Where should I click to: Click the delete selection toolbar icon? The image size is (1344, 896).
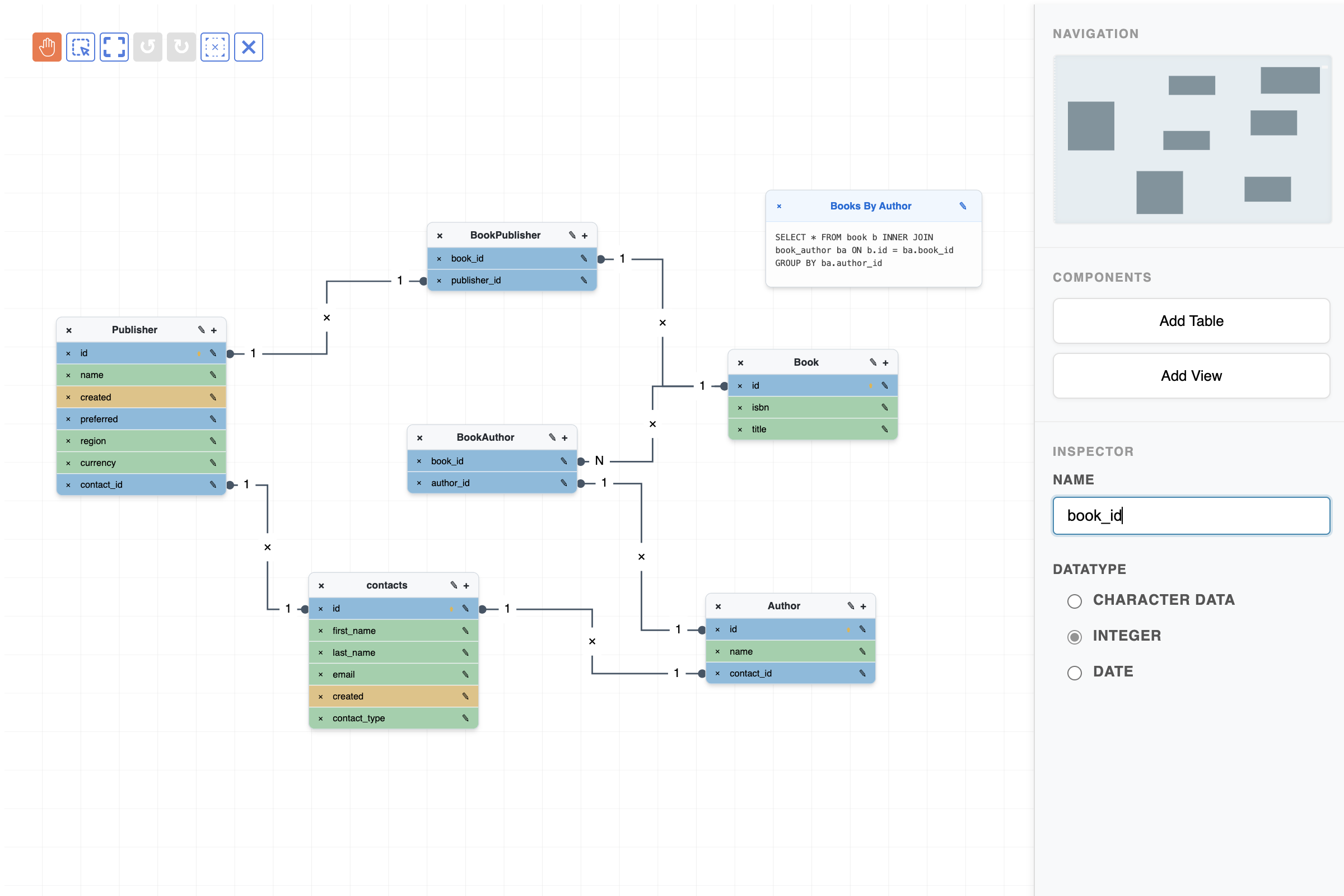[x=215, y=47]
